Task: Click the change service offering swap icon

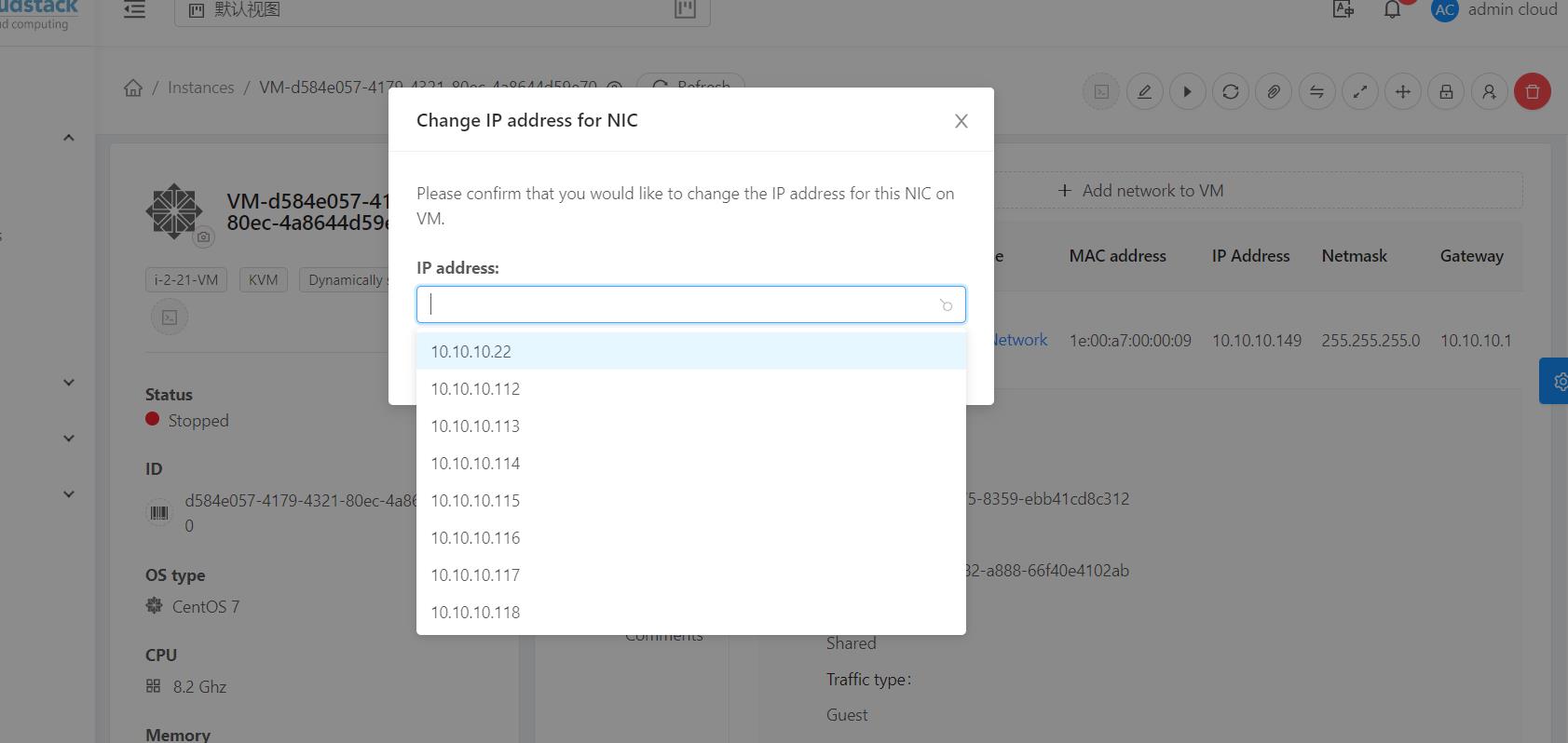Action: pyautogui.click(x=1316, y=91)
